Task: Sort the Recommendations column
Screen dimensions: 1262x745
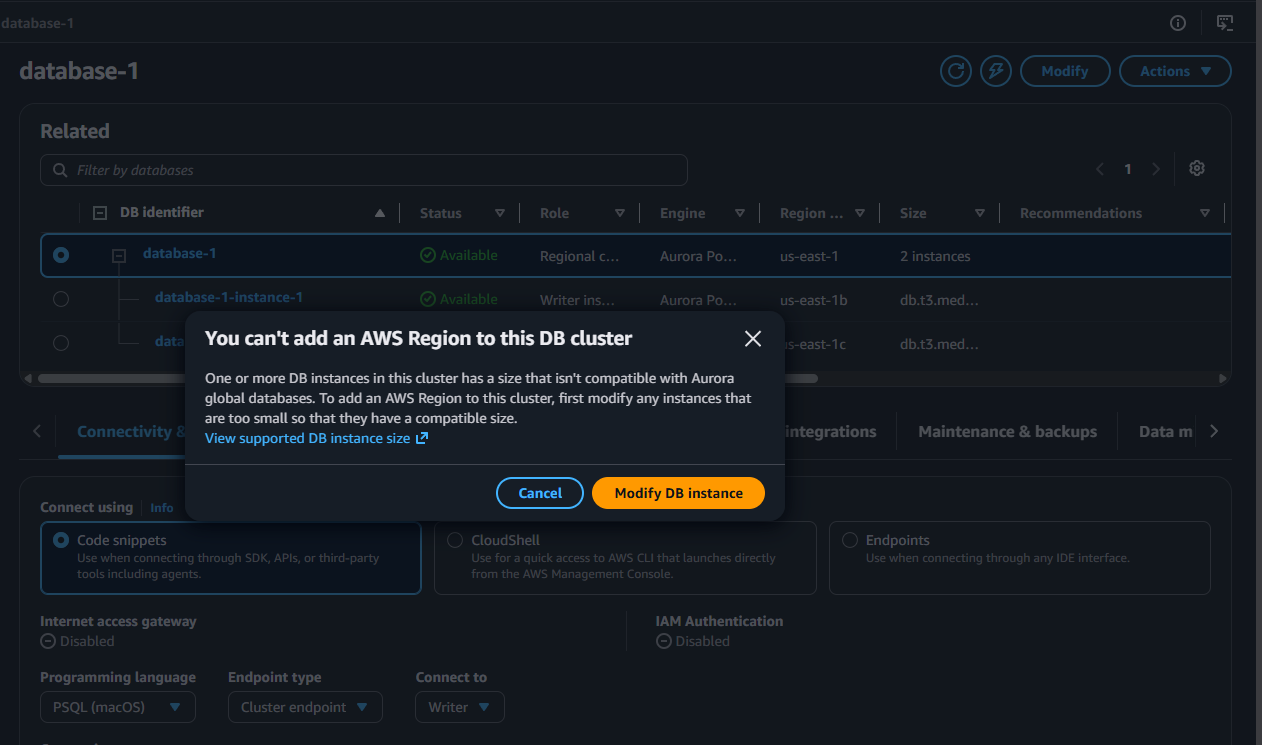Action: tap(1205, 213)
